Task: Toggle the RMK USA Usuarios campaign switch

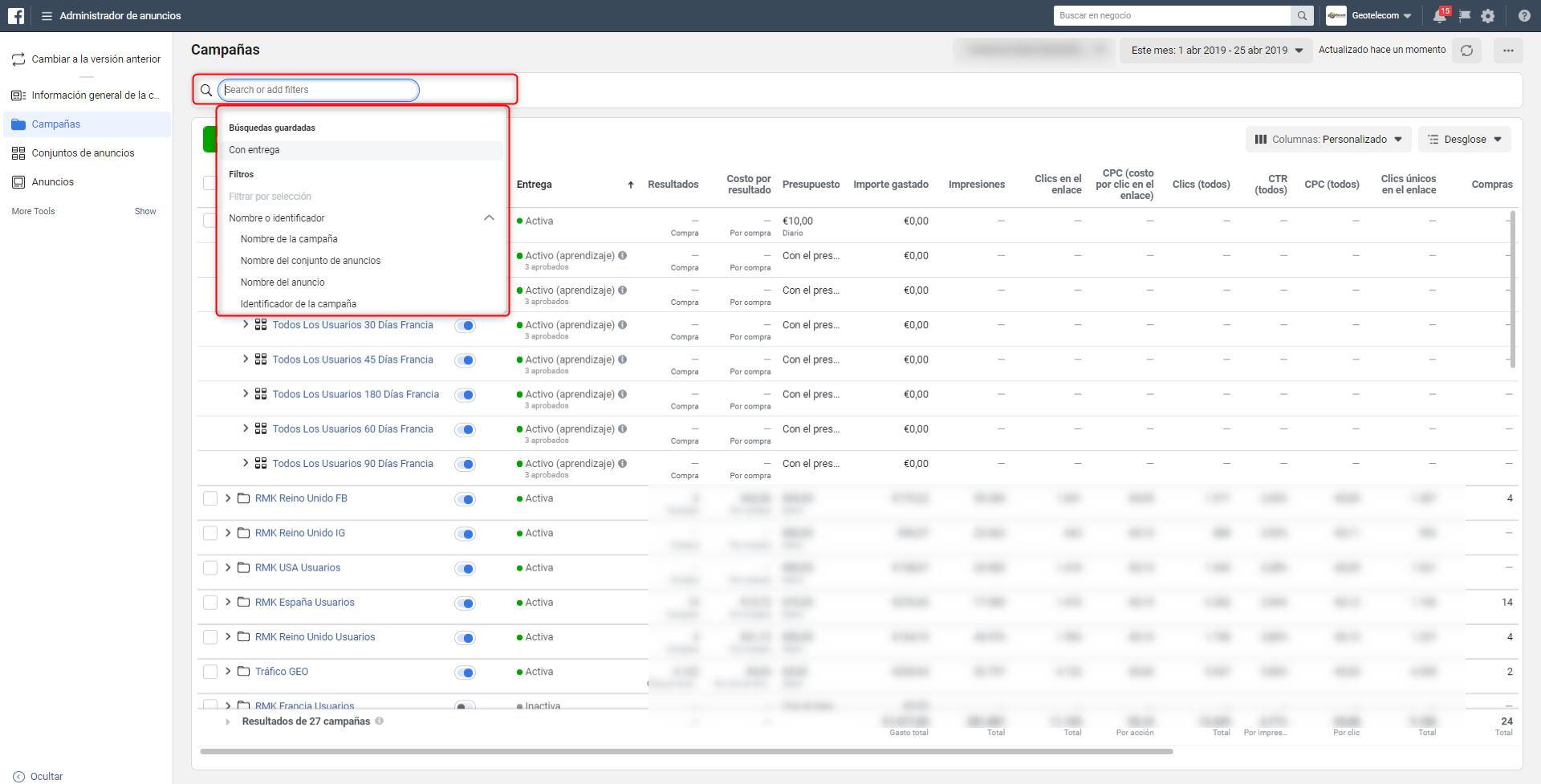Action: click(x=465, y=568)
